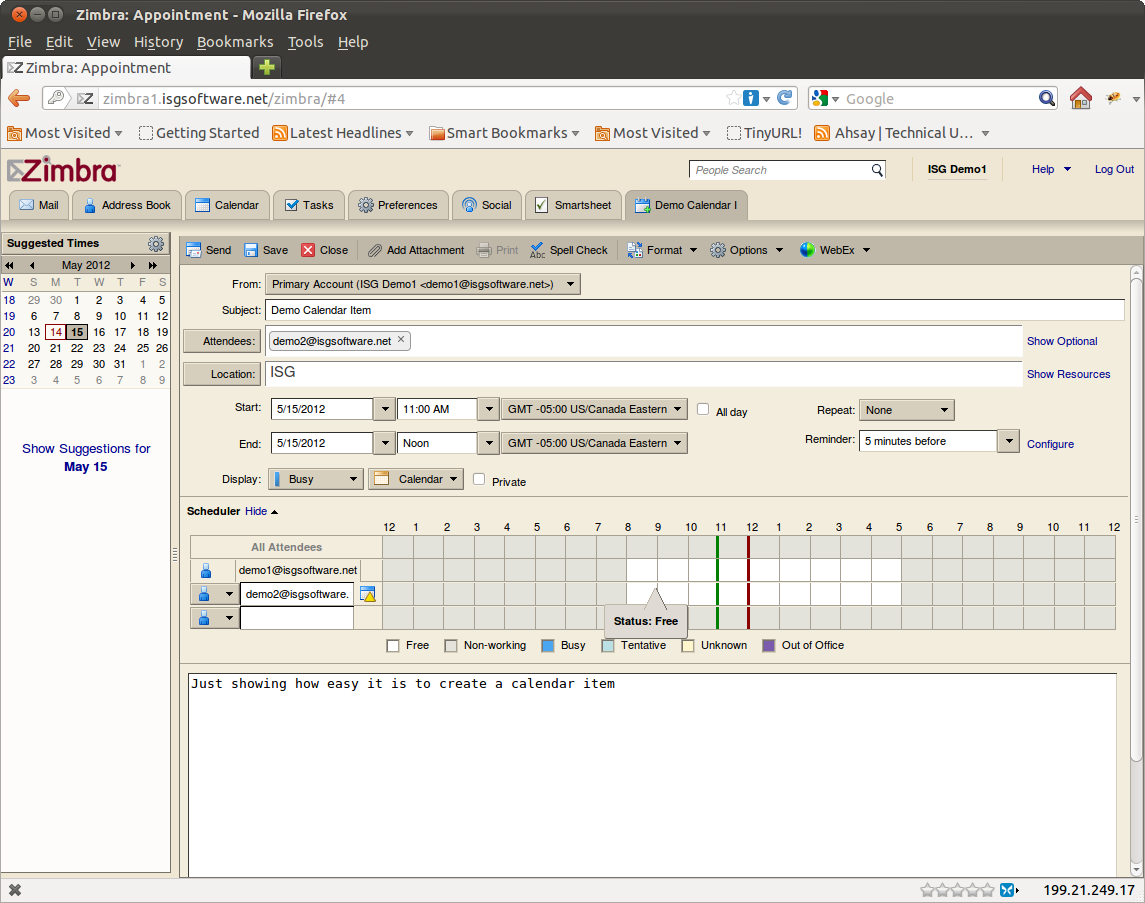1145x903 pixels.
Task: Open the Repeat dropdown set to None
Action: [x=908, y=410]
